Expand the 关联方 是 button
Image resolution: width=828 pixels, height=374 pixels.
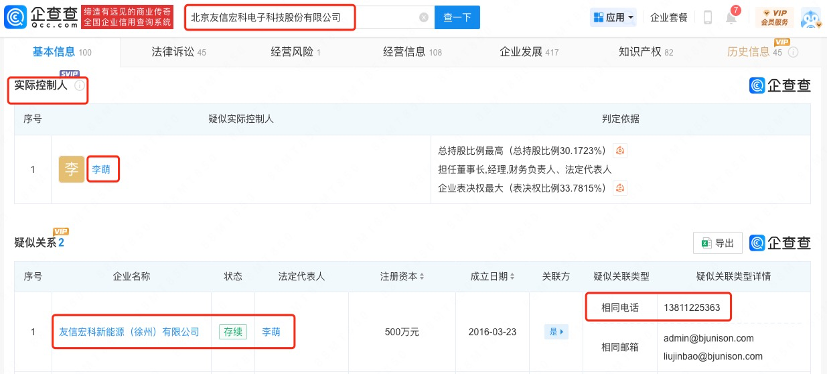[556, 332]
